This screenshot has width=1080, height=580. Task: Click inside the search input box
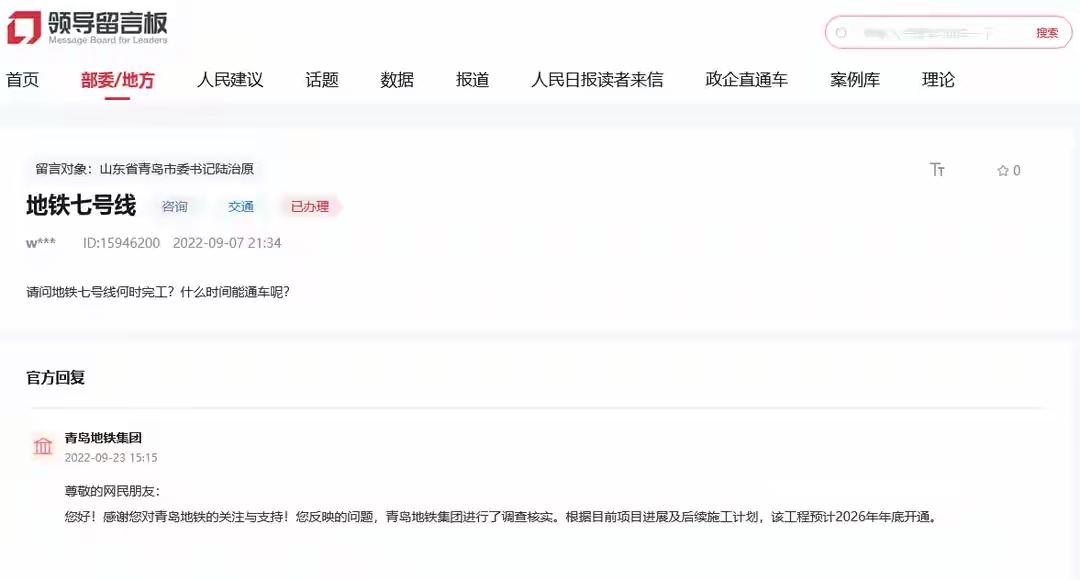click(930, 33)
